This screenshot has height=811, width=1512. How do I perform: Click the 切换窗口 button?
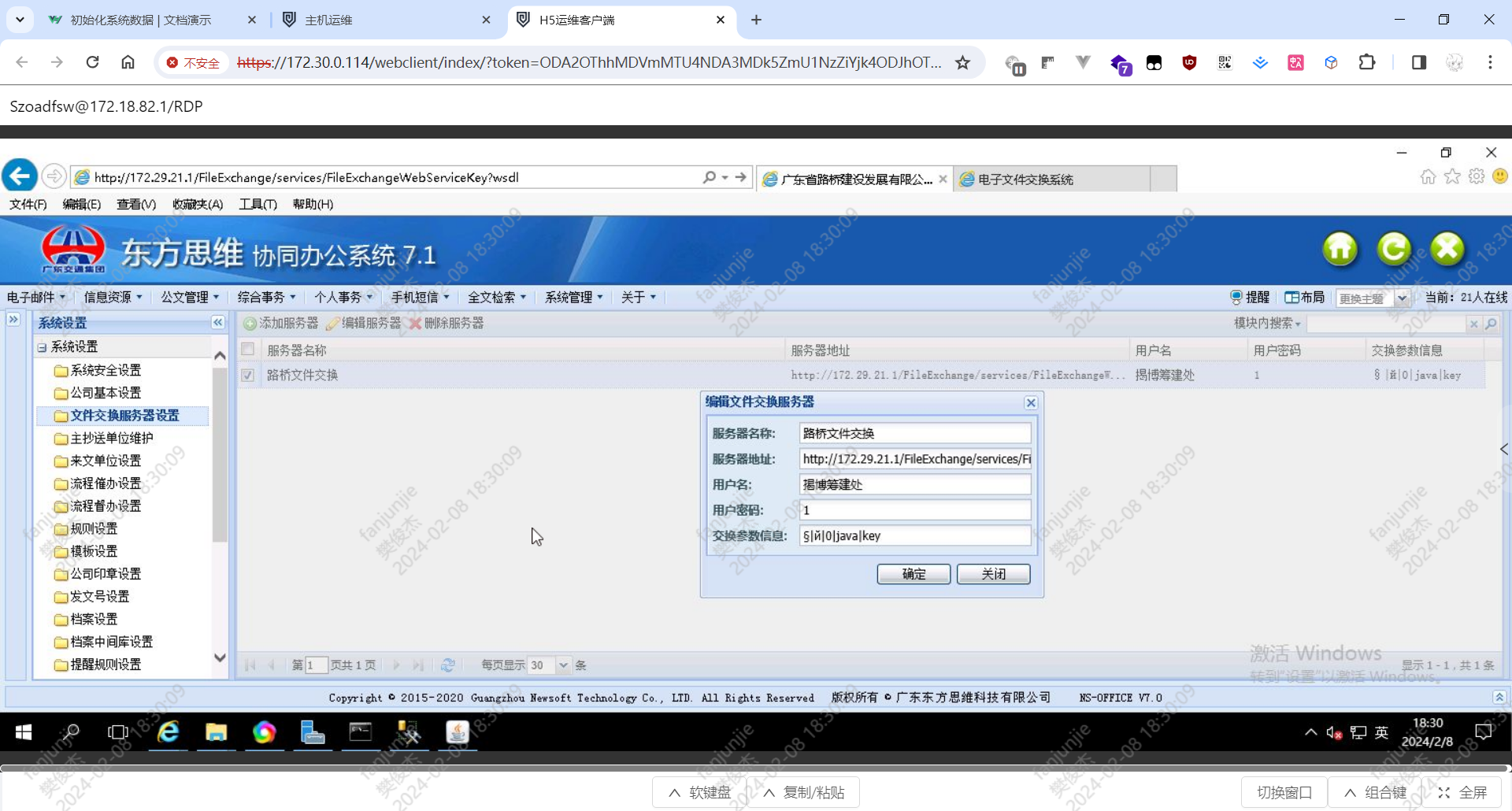point(1284,793)
